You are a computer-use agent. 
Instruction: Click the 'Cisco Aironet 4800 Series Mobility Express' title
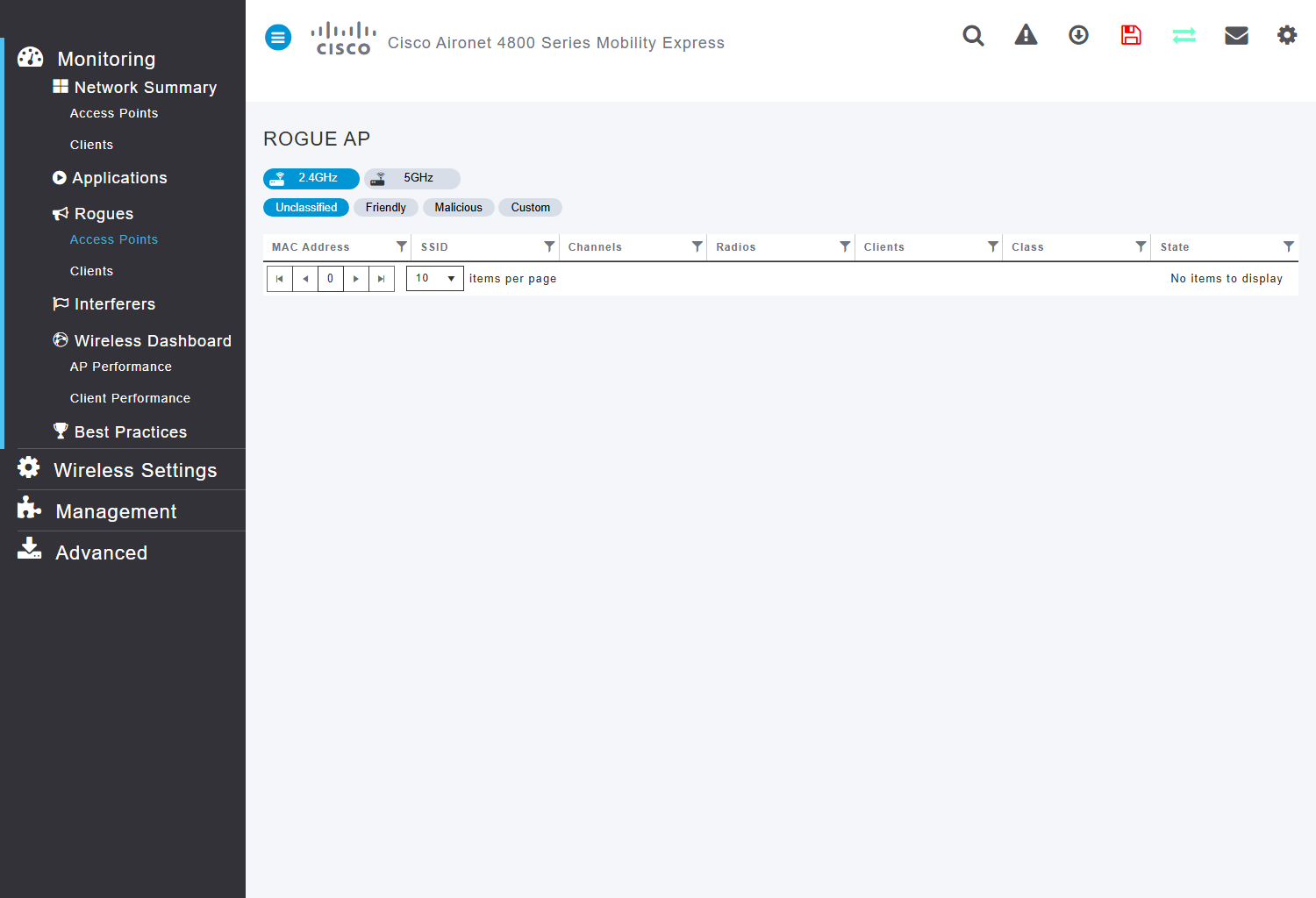(x=556, y=43)
